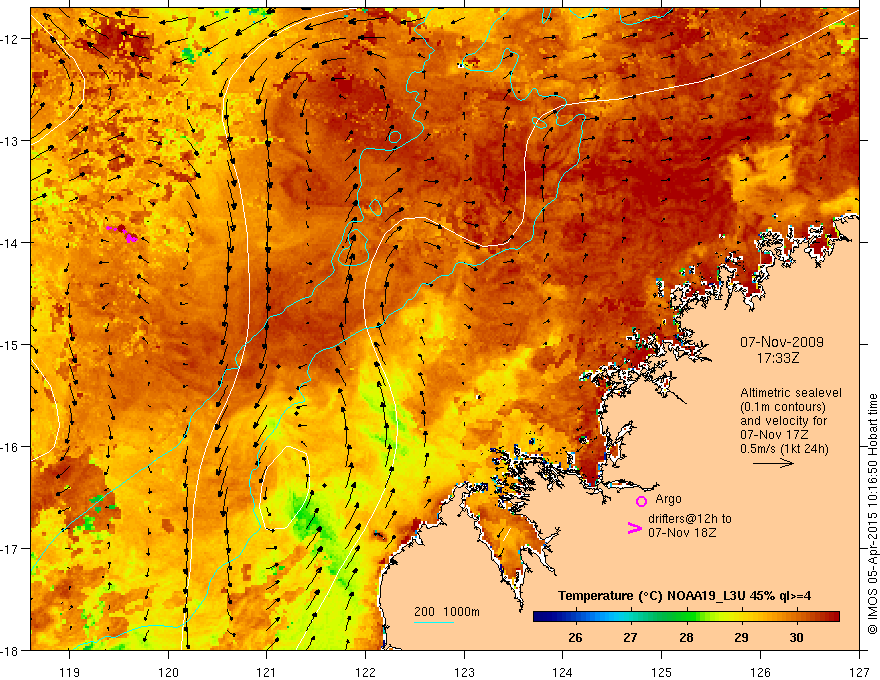Screen dimensions: 880x680
Task: Click the IMOS copyright timestamp text
Action: coord(872,515)
